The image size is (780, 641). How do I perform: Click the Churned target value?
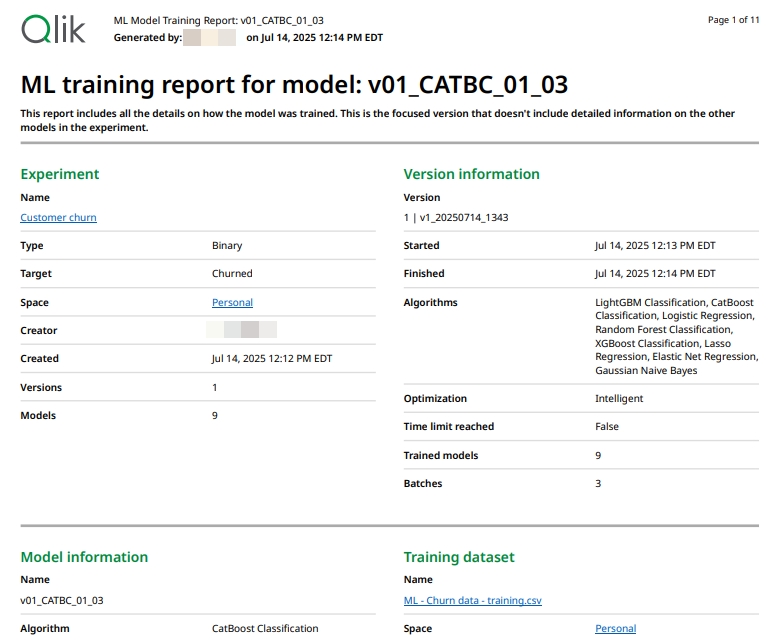[232, 273]
